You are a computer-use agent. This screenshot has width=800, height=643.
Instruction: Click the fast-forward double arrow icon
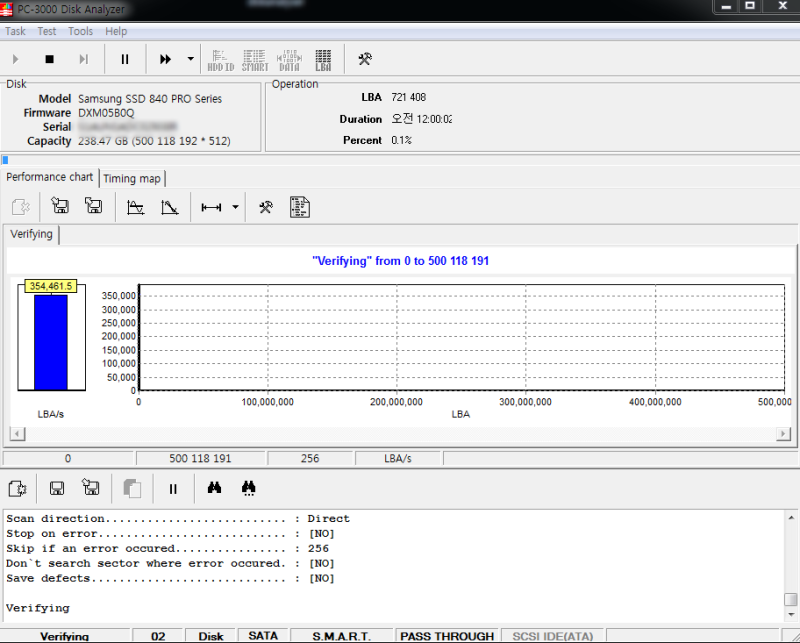coord(165,59)
